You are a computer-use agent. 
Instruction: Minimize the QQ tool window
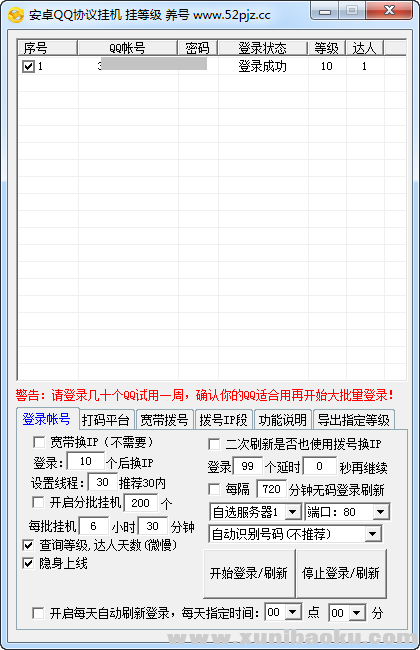pyautogui.click(x=325, y=11)
